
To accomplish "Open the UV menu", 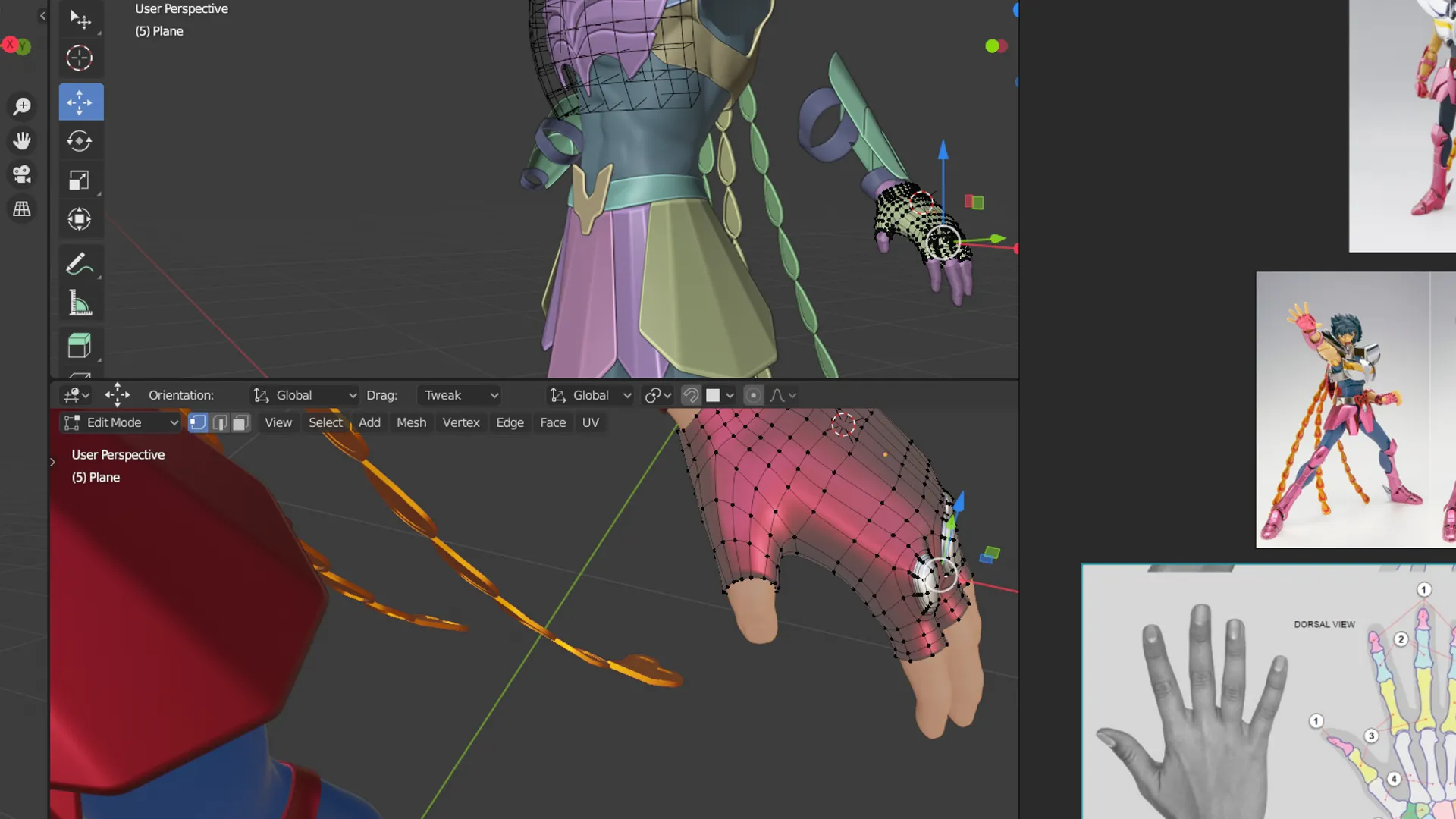I will point(591,422).
